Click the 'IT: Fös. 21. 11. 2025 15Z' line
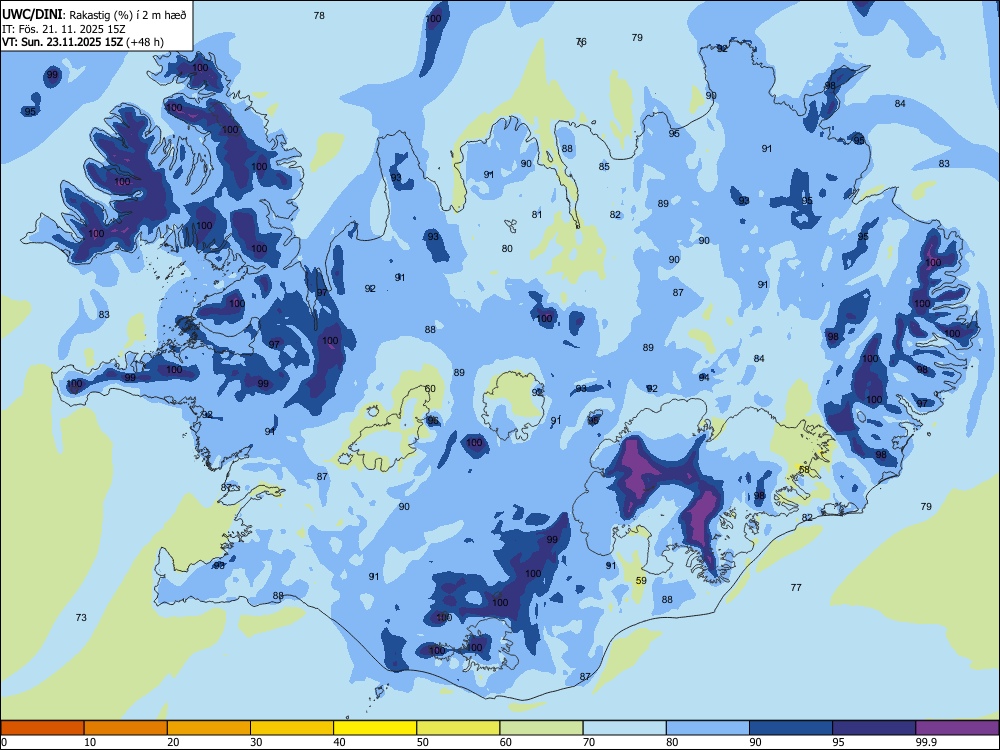This screenshot has height=750, width=1000. click(64, 29)
